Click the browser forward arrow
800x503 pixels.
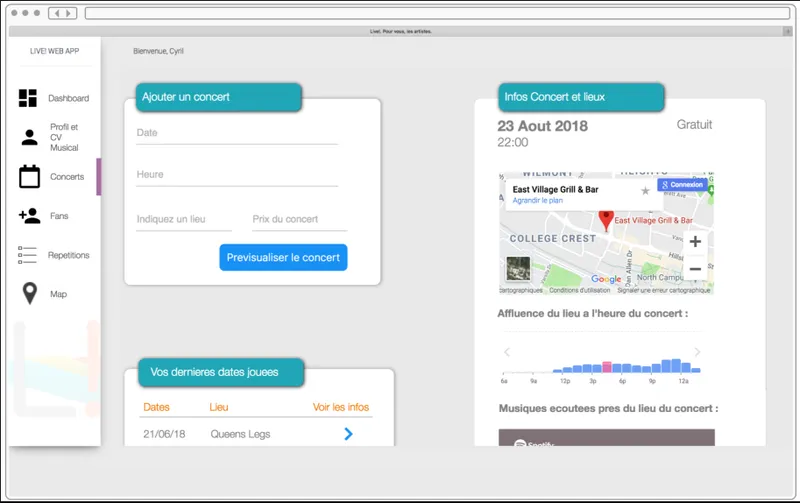pyautogui.click(x=68, y=13)
